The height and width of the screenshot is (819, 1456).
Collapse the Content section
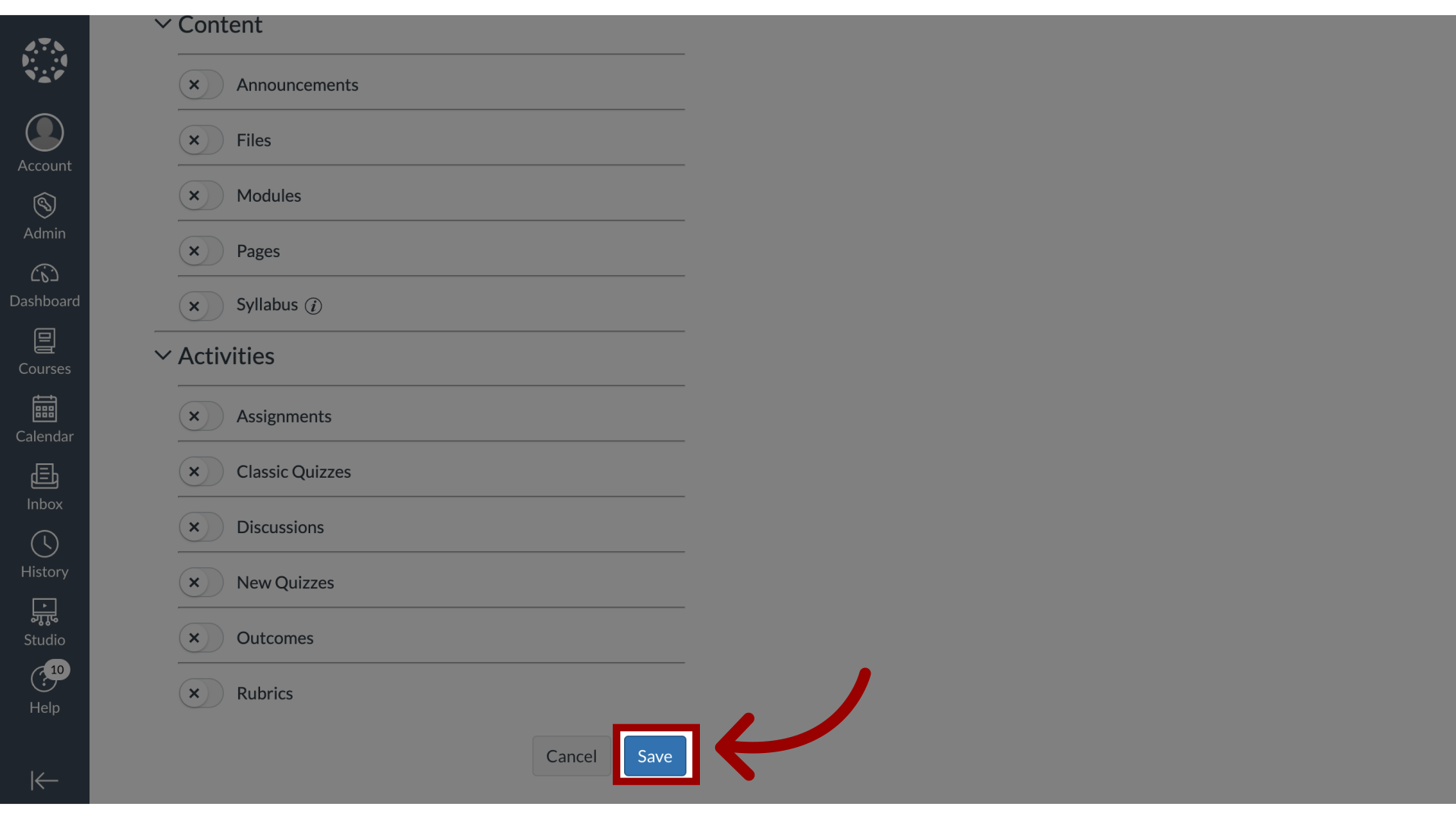click(163, 24)
